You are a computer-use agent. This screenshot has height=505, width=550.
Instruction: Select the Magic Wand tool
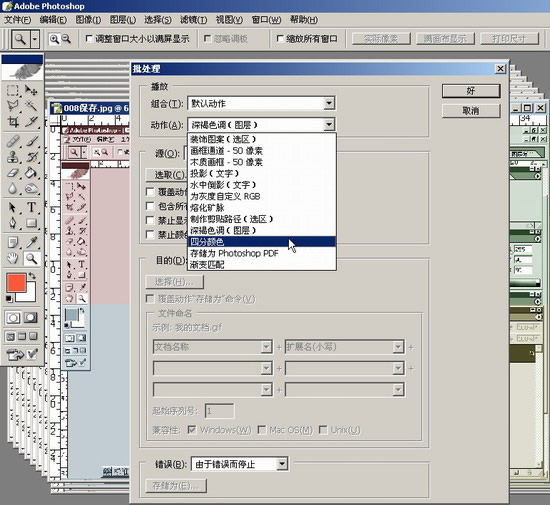(x=31, y=106)
